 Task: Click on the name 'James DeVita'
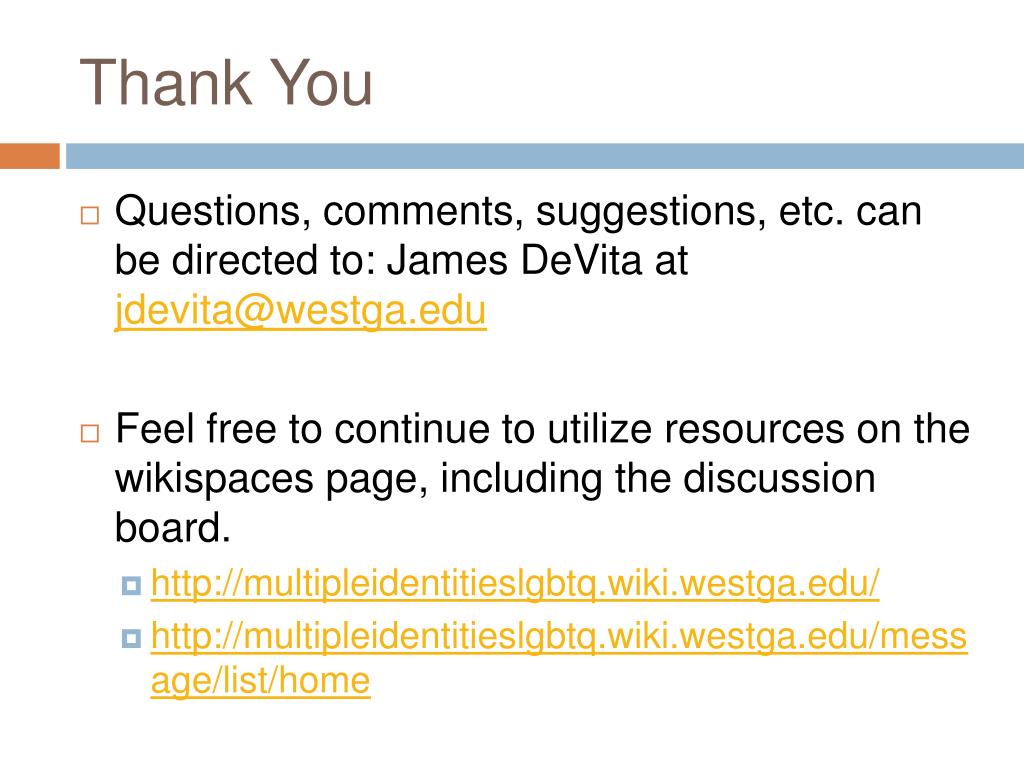(515, 260)
